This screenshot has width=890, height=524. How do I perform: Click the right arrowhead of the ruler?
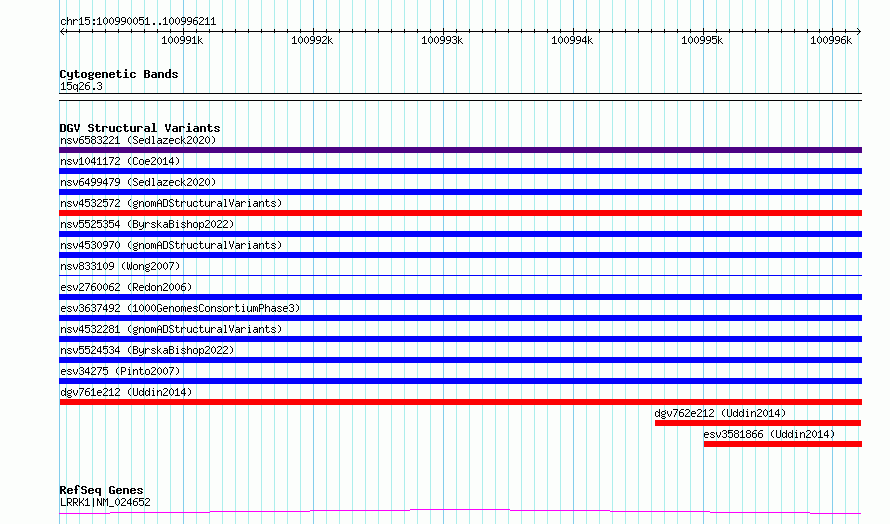click(x=859, y=32)
